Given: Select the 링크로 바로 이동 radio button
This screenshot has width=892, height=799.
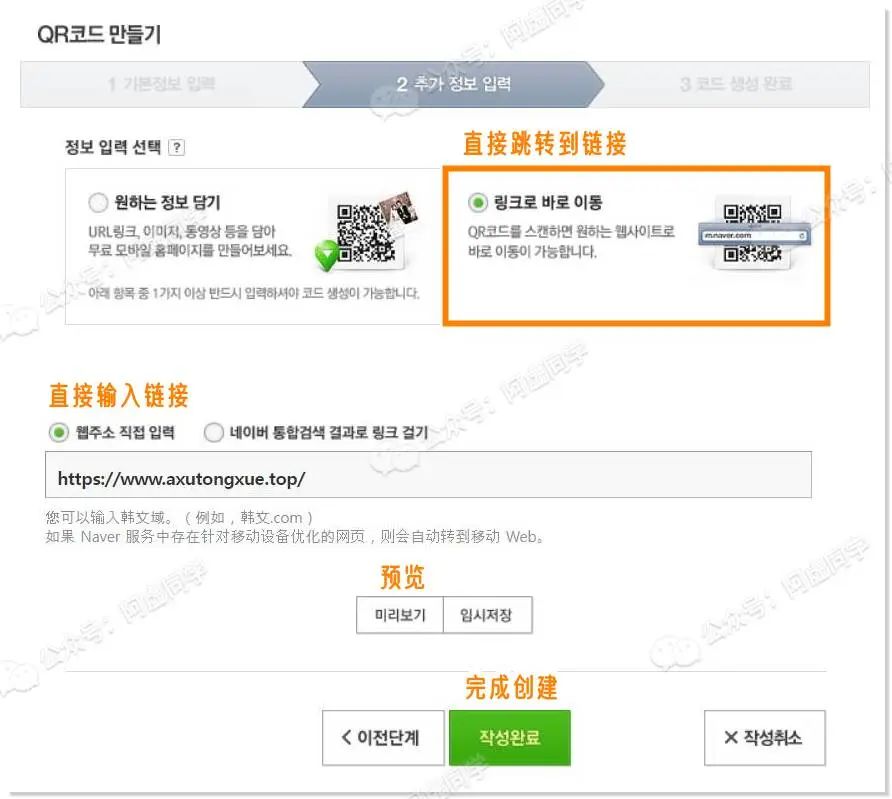Looking at the screenshot, I should (477, 202).
